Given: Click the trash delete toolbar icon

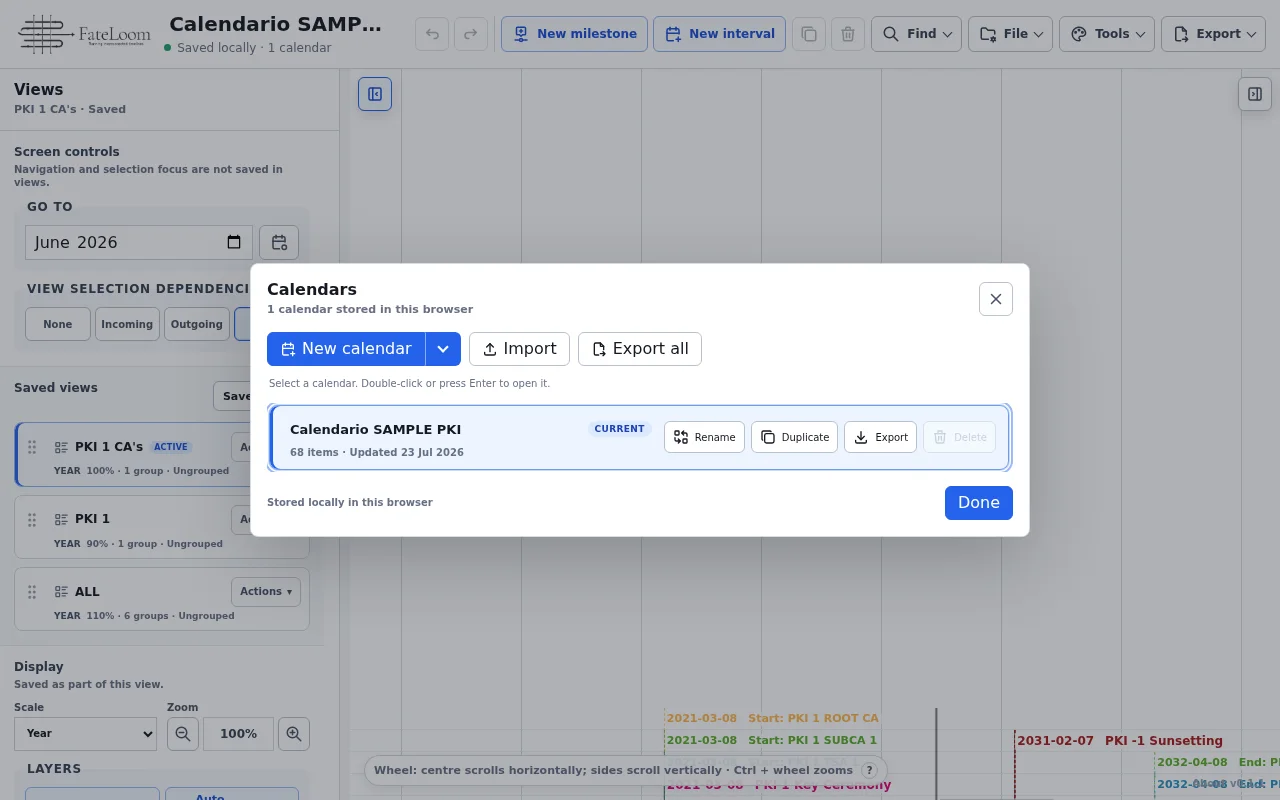Looking at the screenshot, I should pos(848,34).
